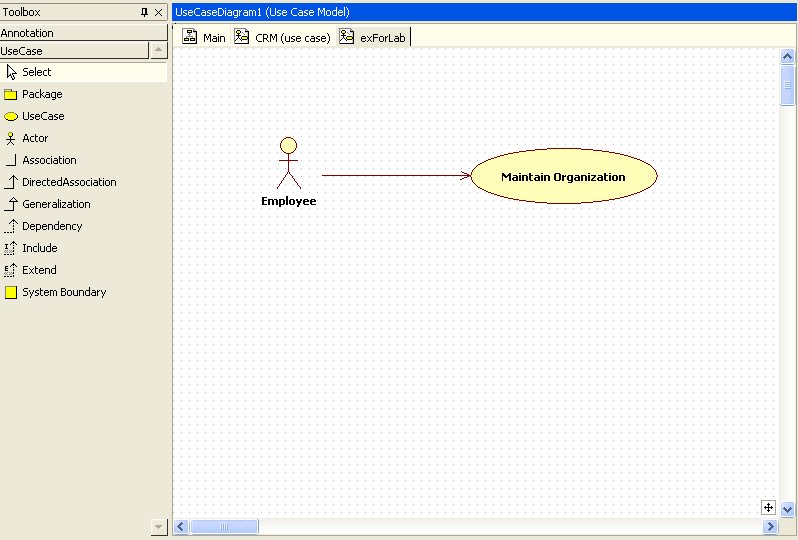Select the directed association arrow line

coord(396,176)
